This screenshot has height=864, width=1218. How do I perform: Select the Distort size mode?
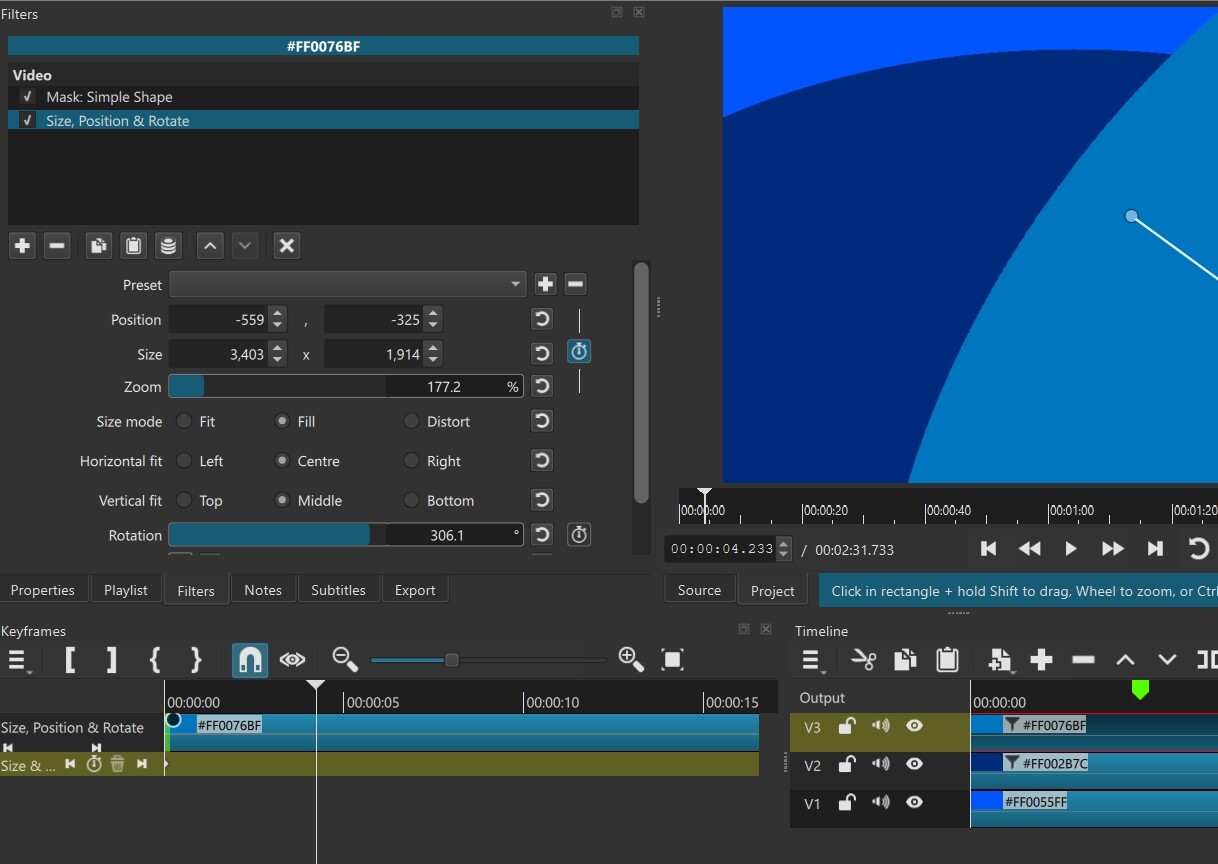click(x=411, y=422)
